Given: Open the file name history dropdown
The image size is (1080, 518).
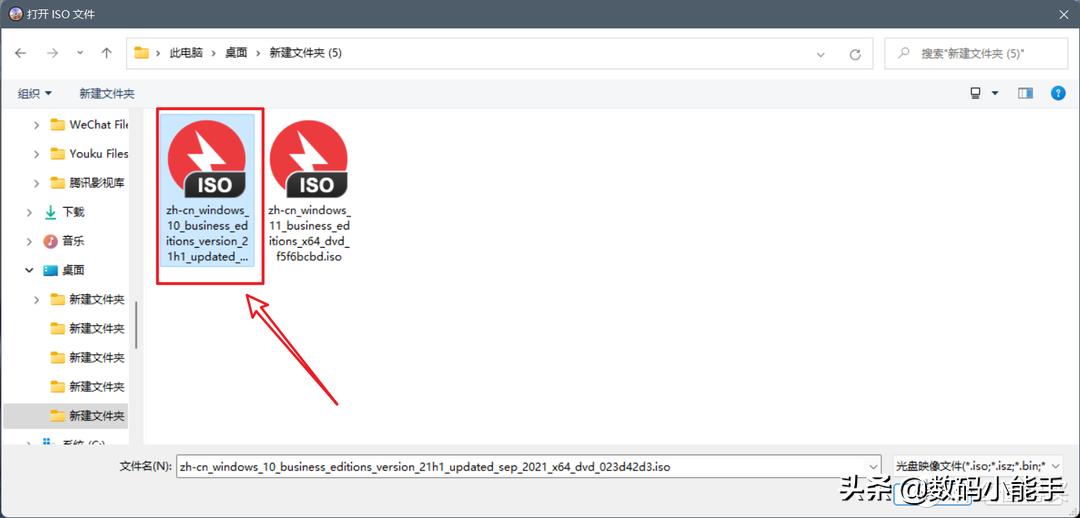Looking at the screenshot, I should point(874,466).
